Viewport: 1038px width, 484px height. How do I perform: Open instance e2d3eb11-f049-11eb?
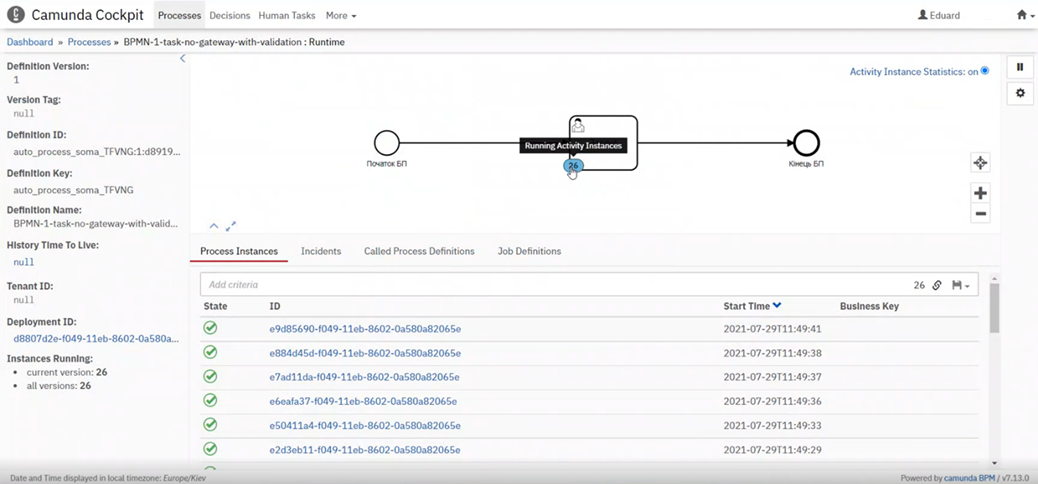(x=365, y=450)
